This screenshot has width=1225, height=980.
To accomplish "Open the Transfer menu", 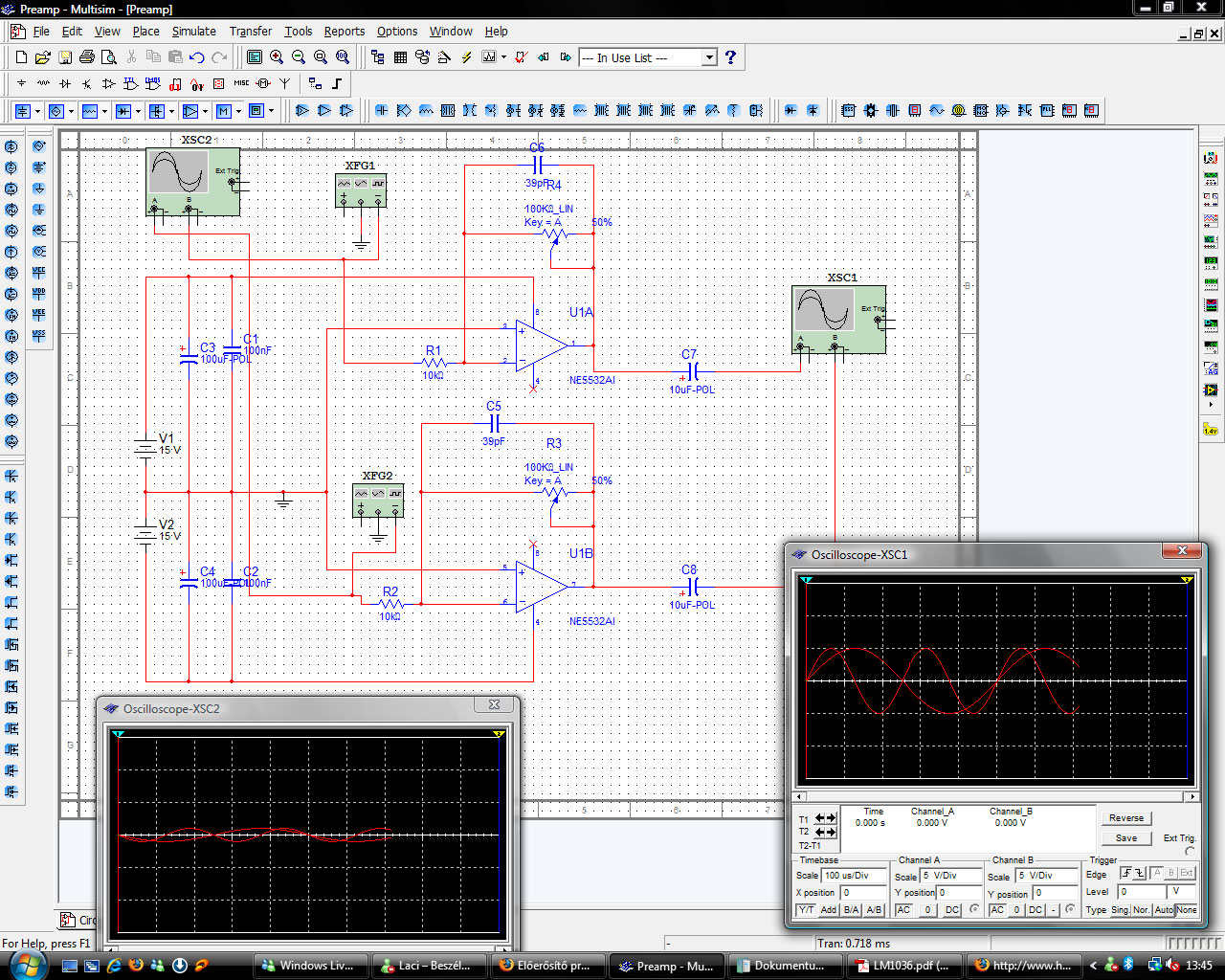I will click(x=250, y=31).
